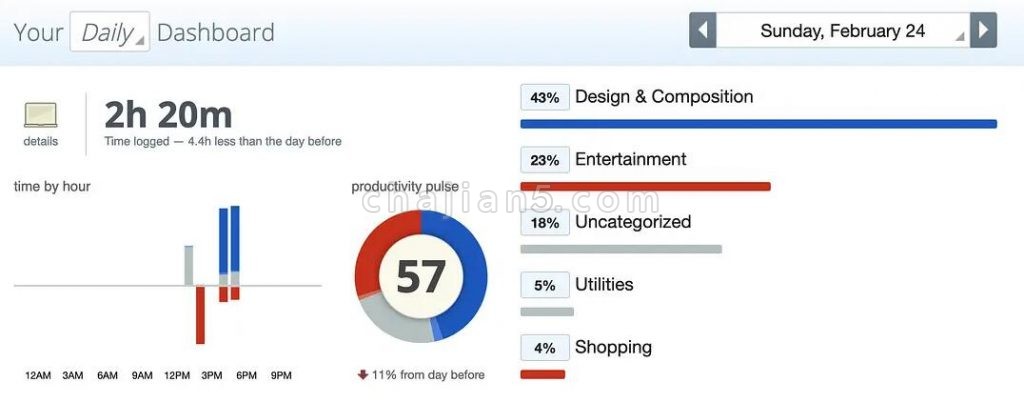Open Design & Composition category
The height and width of the screenshot is (402, 1024).
pos(664,97)
